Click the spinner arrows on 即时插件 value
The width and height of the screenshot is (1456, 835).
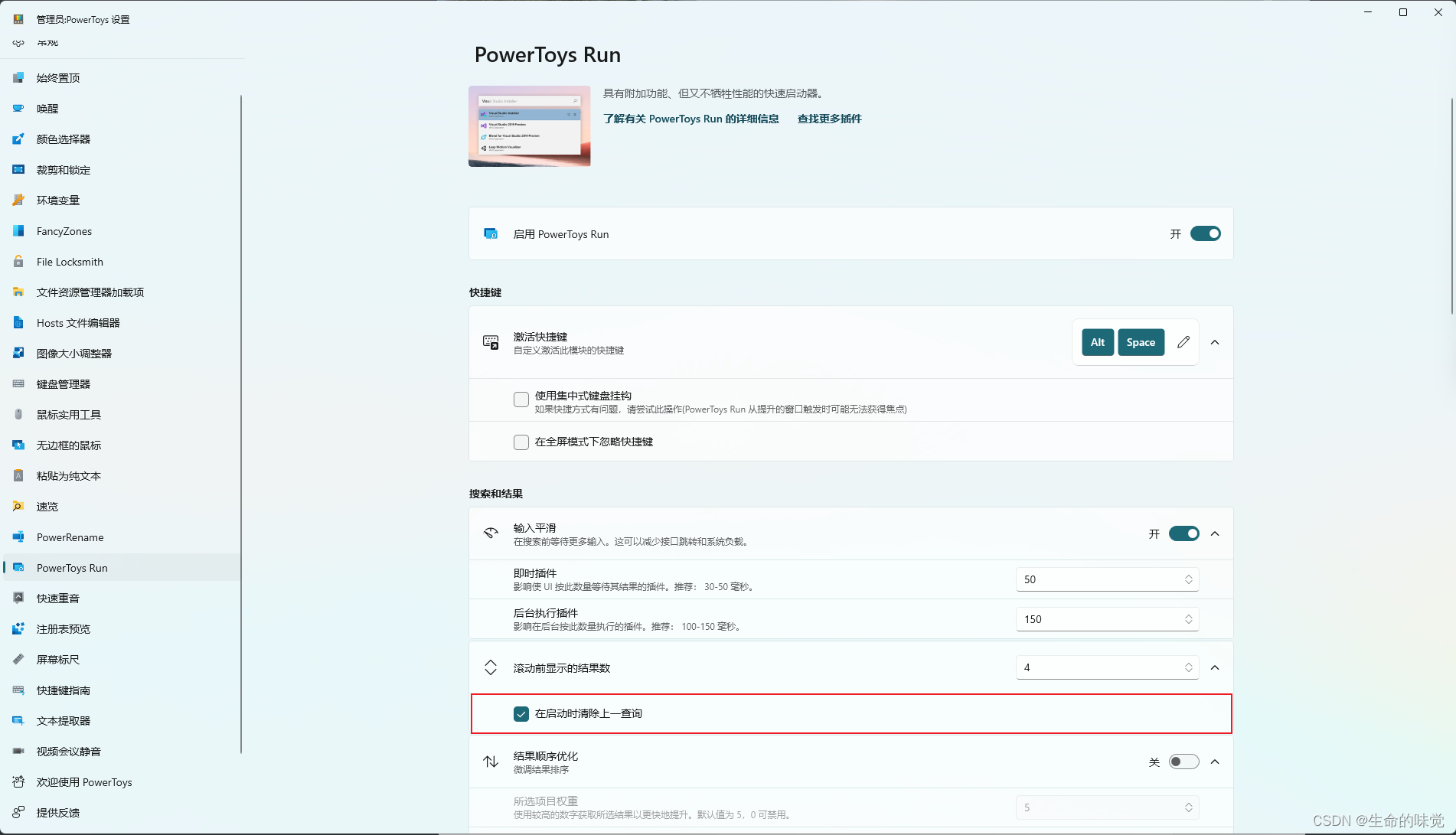tap(1189, 579)
